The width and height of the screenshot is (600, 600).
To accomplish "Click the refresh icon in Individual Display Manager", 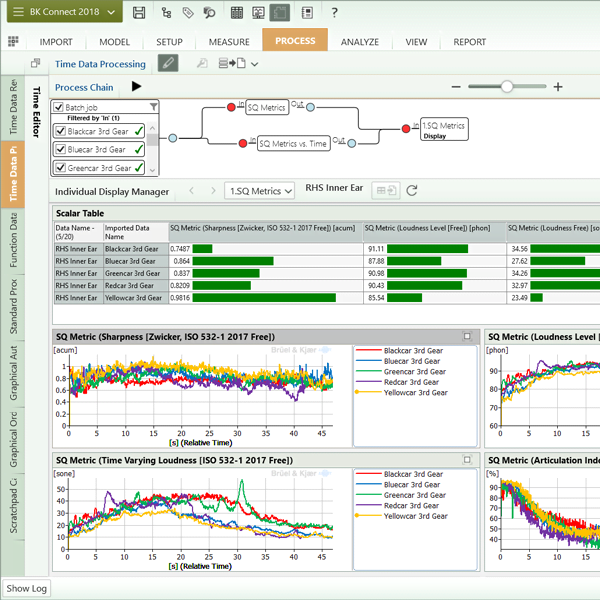I will (412, 190).
